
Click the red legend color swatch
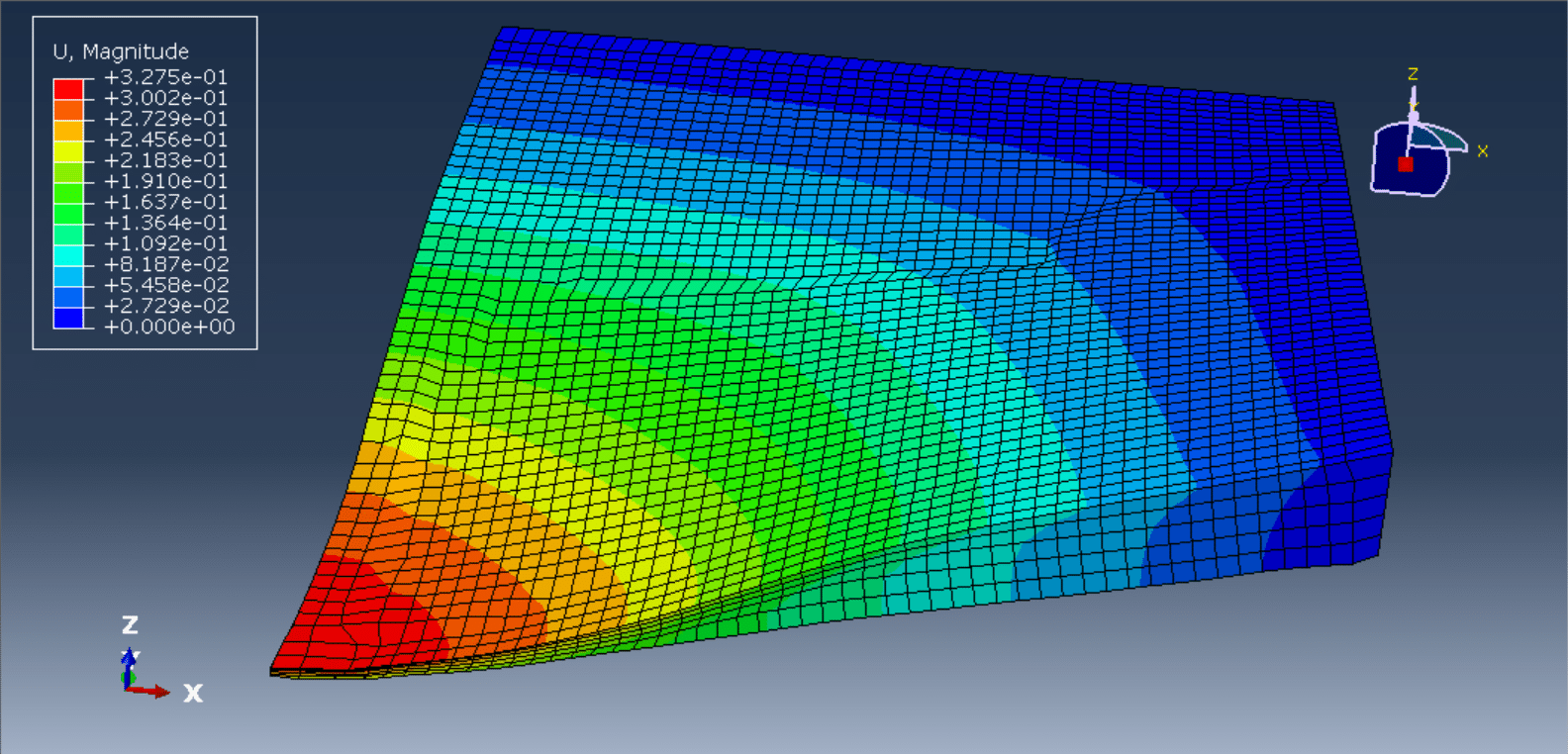pos(68,88)
